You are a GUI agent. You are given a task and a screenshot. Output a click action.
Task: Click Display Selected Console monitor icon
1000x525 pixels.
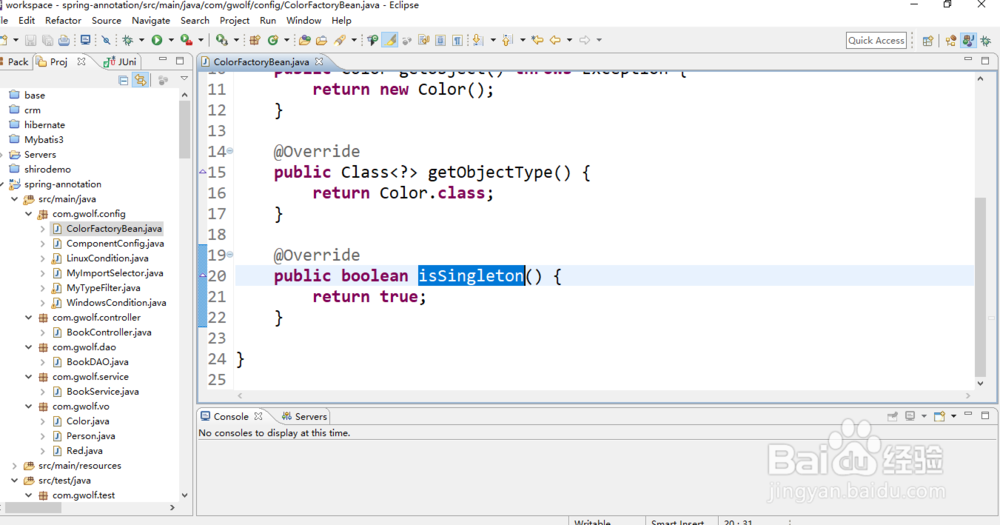pos(910,416)
